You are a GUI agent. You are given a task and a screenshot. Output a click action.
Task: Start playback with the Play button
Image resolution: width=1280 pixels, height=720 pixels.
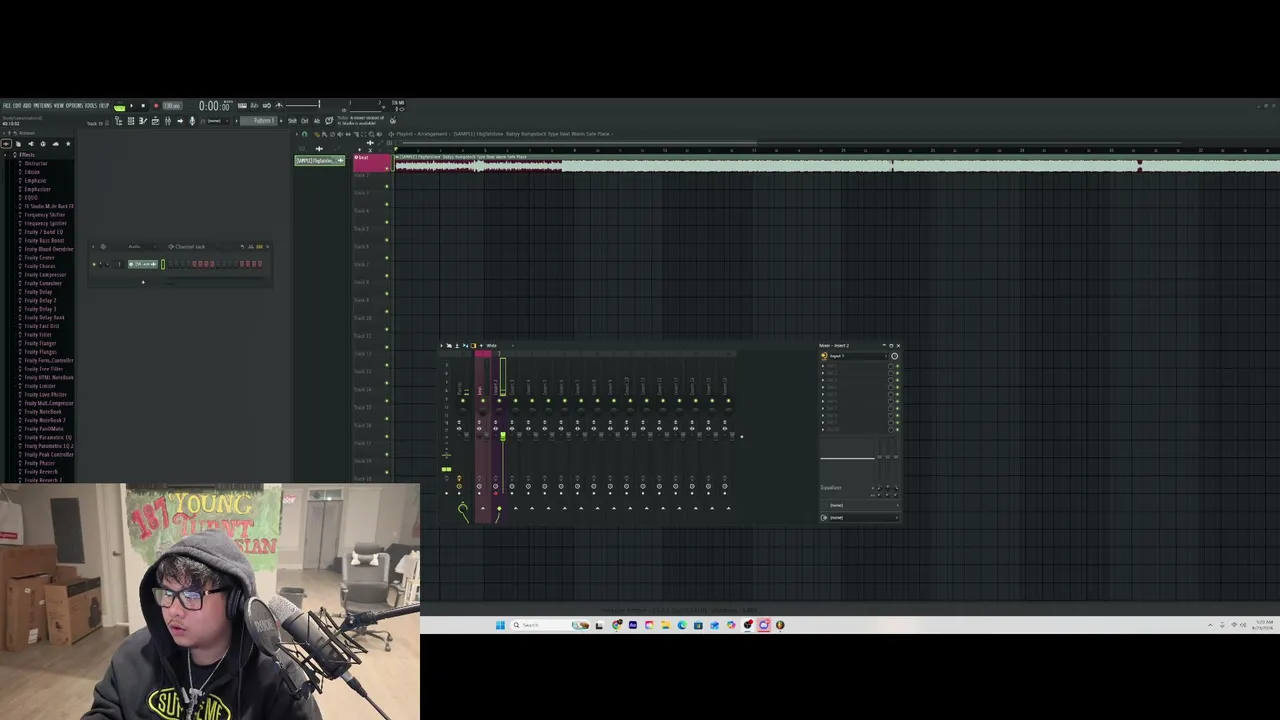click(132, 106)
